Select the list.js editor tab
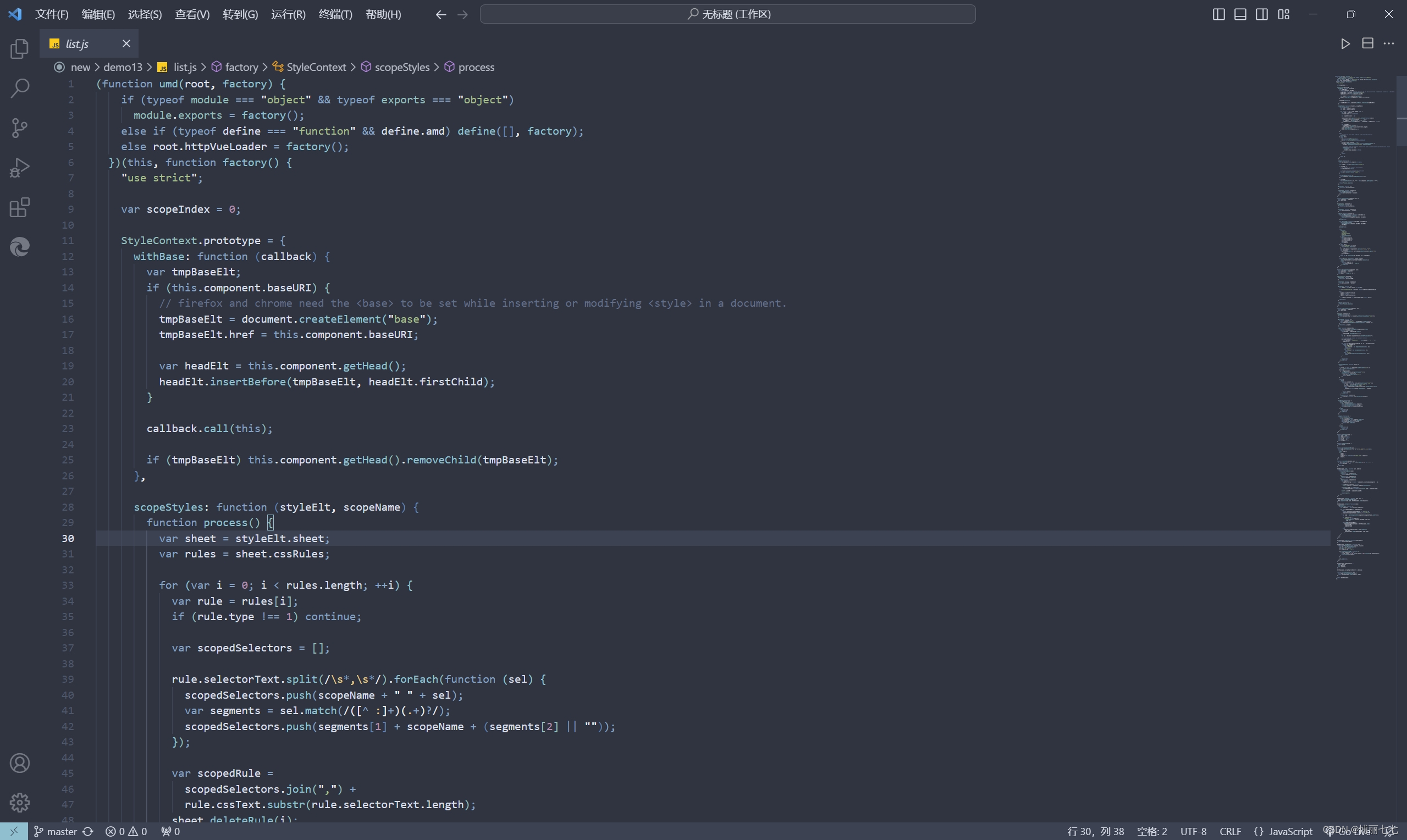The height and width of the screenshot is (840, 1407). (x=77, y=43)
